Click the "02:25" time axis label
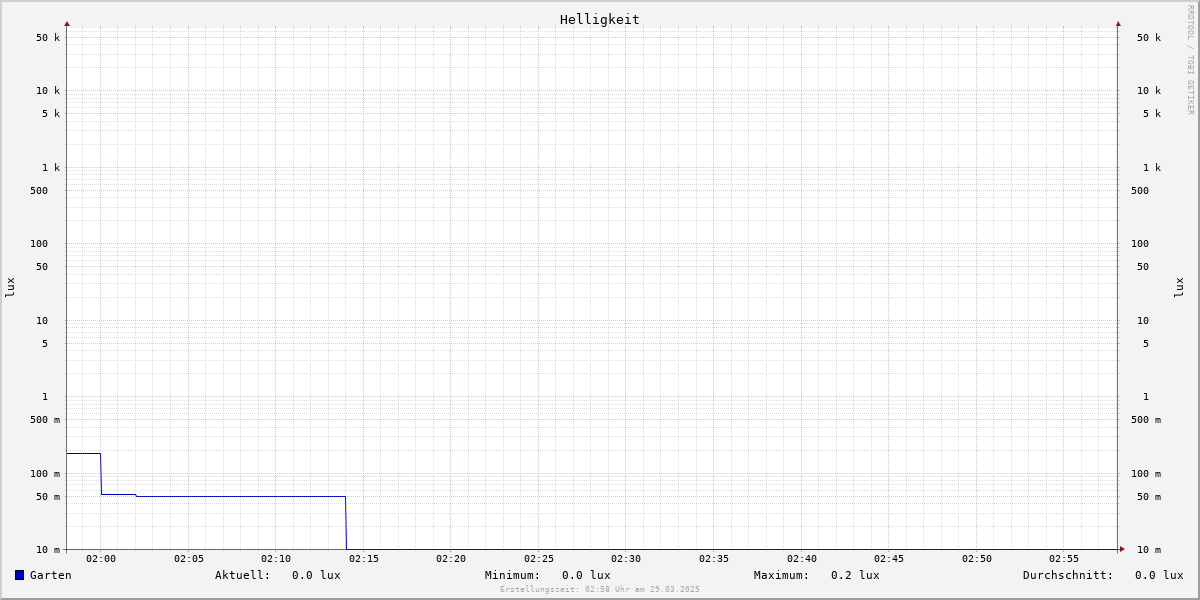This screenshot has height=600, width=1200. pos(539,559)
